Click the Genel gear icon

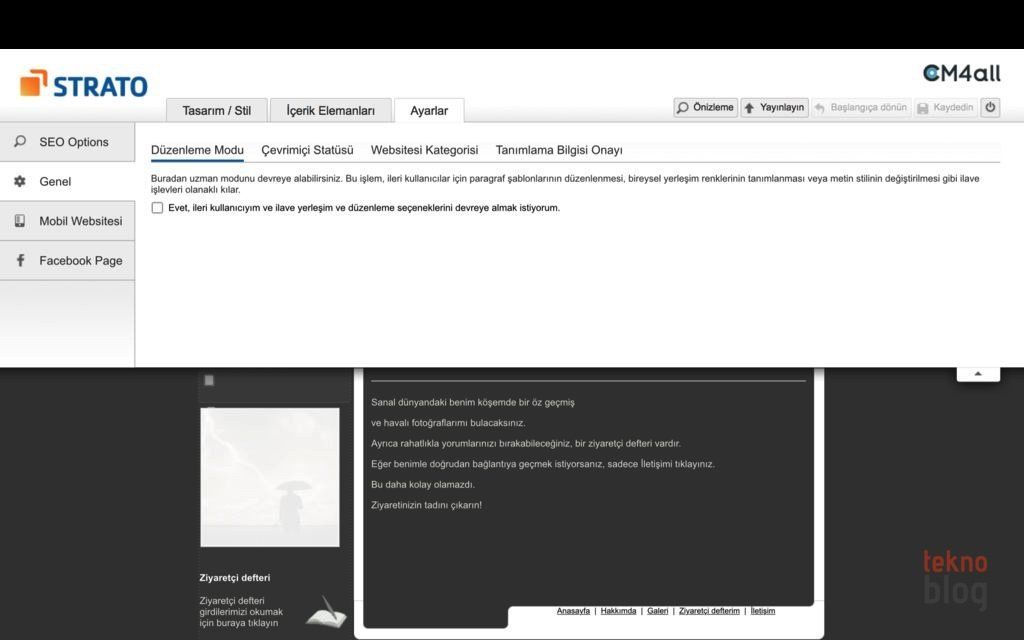20,182
